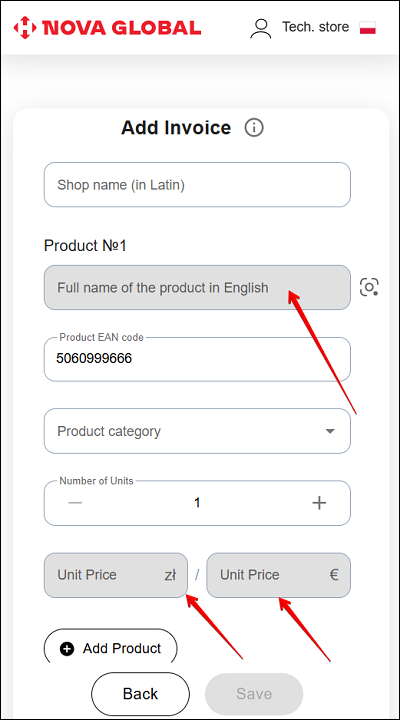400x720 pixels.
Task: Open the info icon beside Add Invoice
Action: pyautogui.click(x=254, y=128)
